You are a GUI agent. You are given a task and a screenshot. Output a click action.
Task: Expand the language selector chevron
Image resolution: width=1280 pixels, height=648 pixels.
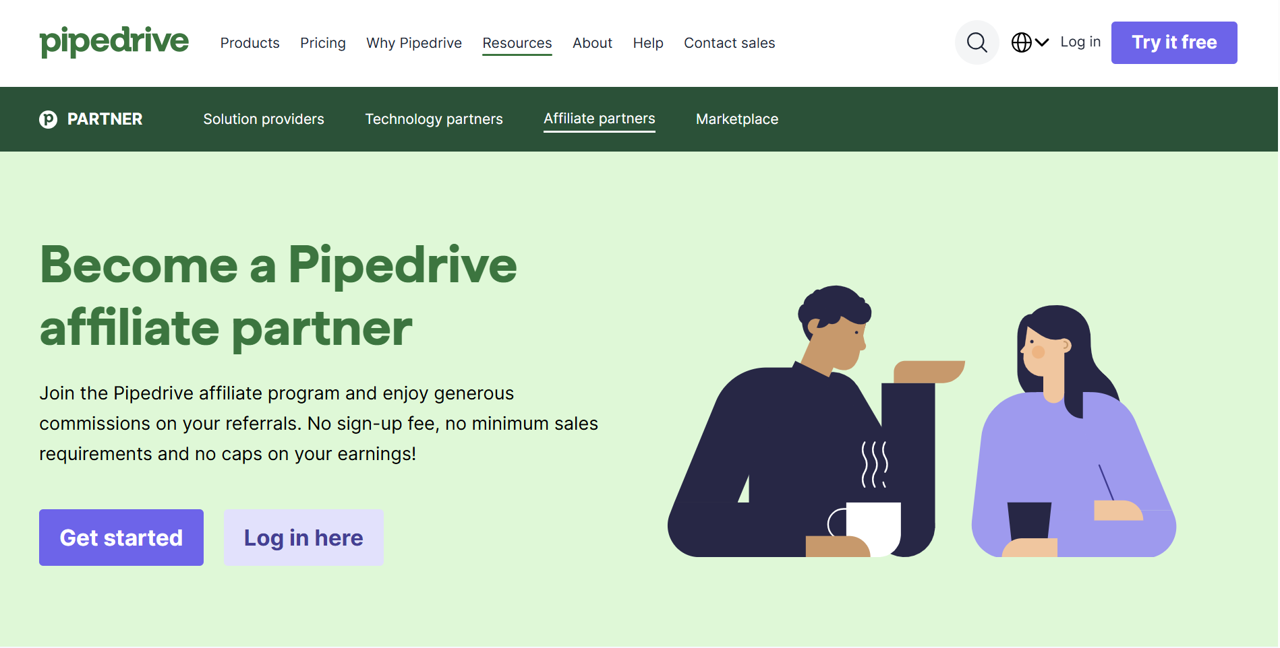(x=1042, y=42)
